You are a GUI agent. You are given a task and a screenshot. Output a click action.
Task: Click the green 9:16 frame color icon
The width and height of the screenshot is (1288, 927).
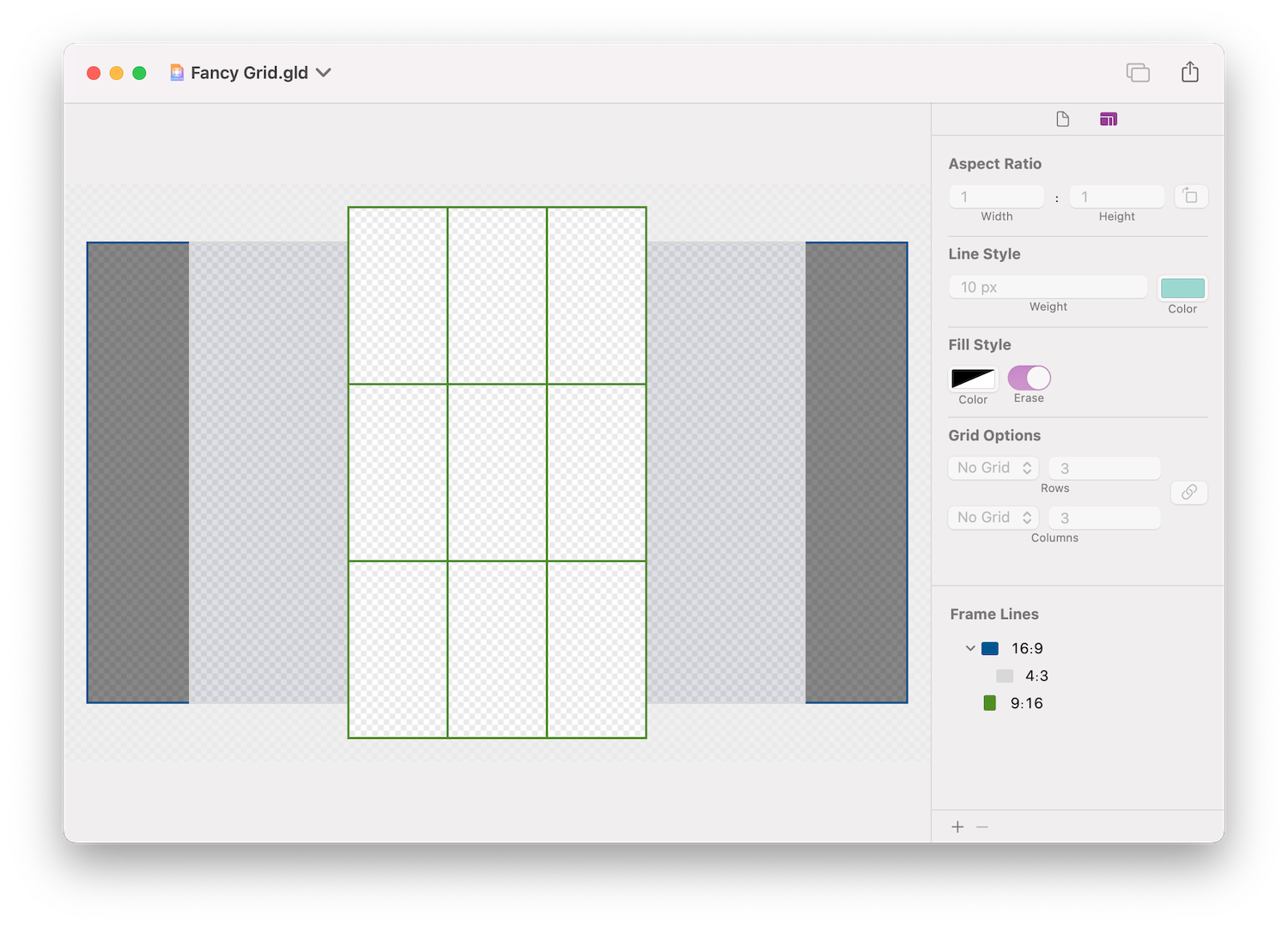coord(990,703)
